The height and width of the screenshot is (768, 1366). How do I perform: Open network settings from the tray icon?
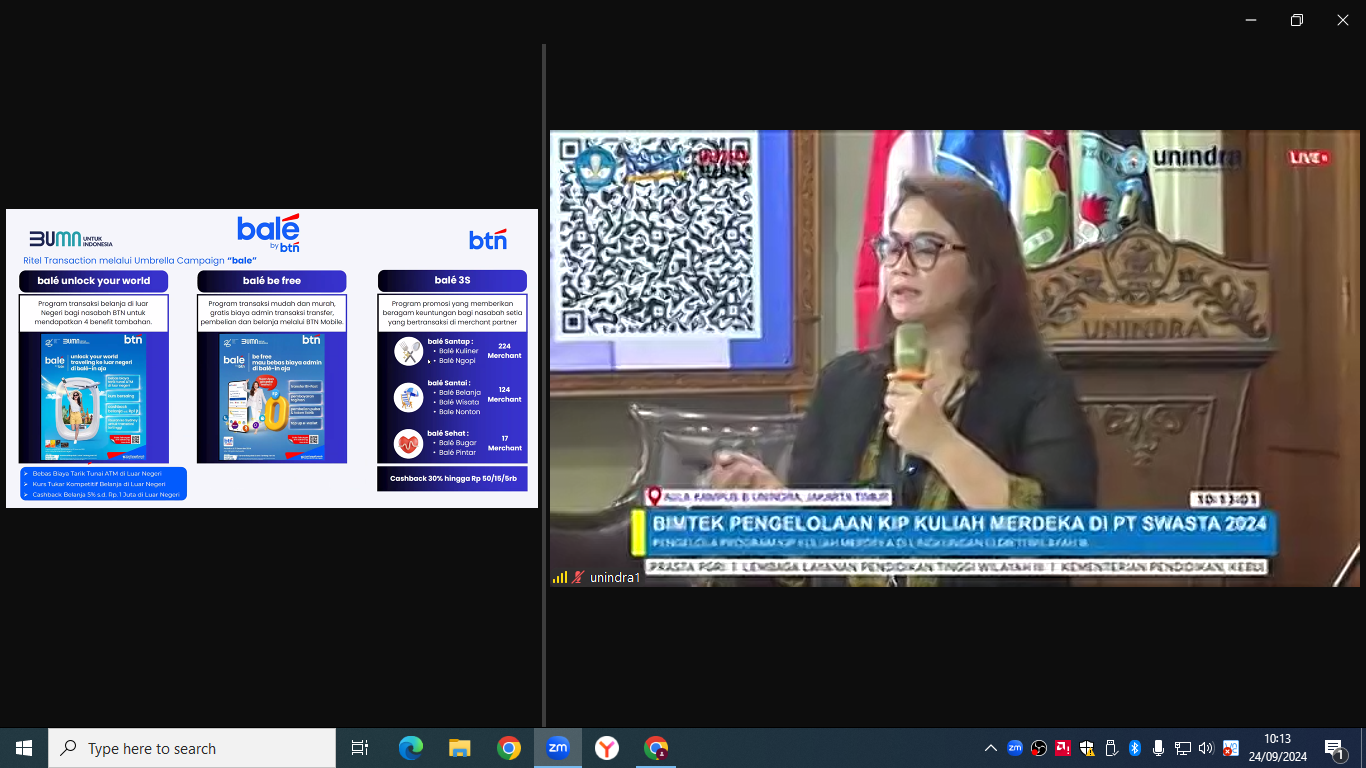[x=1183, y=748]
